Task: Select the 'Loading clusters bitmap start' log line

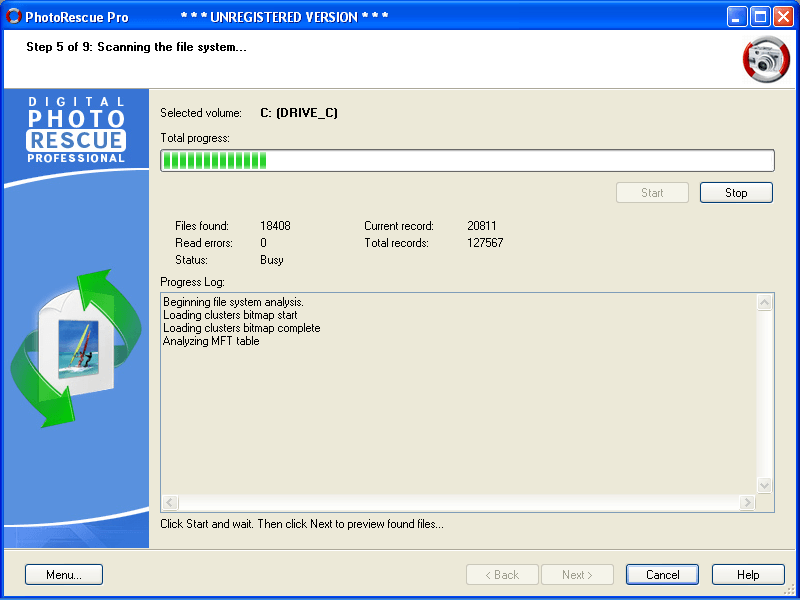Action: [x=230, y=315]
